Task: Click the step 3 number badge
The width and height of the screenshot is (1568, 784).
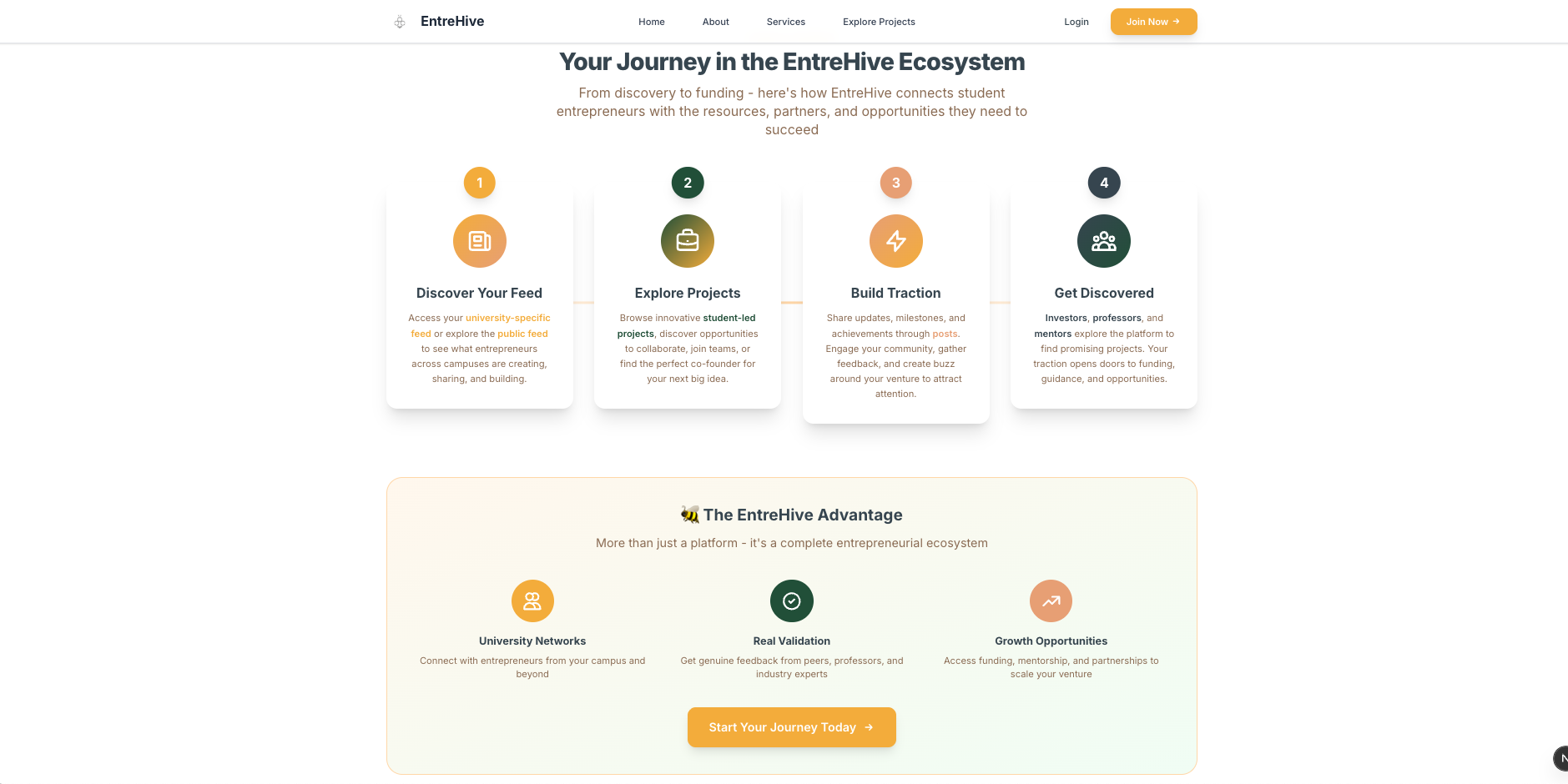Action: [x=895, y=182]
